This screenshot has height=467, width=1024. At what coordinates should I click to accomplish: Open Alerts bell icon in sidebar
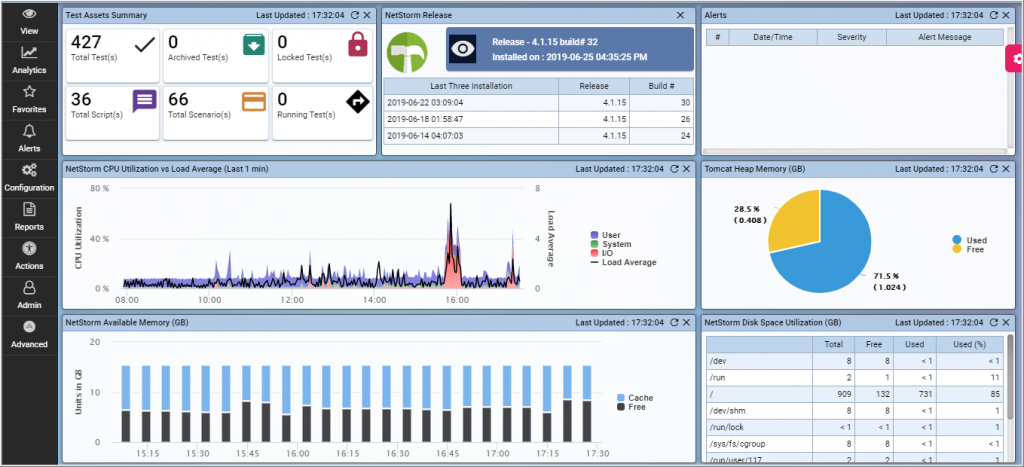tap(29, 131)
